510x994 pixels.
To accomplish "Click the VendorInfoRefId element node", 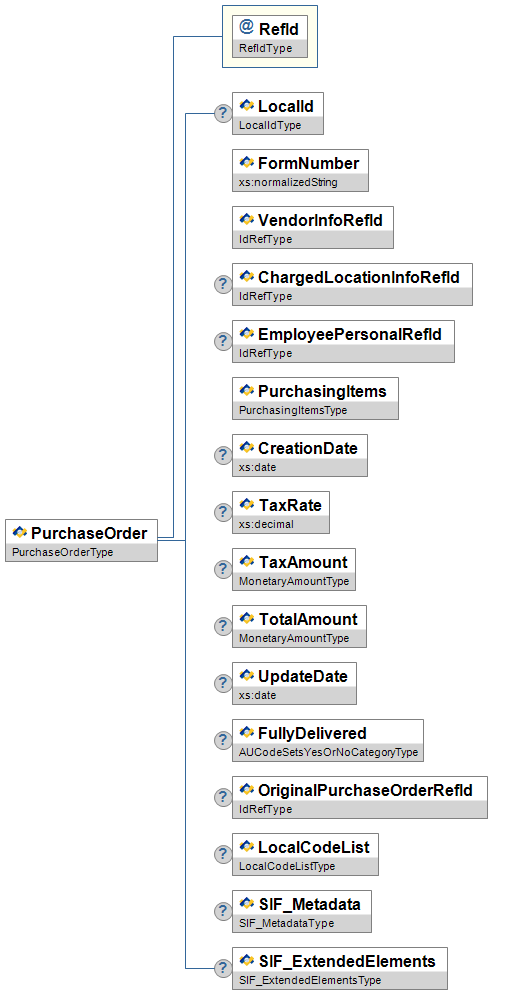I will pyautogui.click(x=312, y=228).
